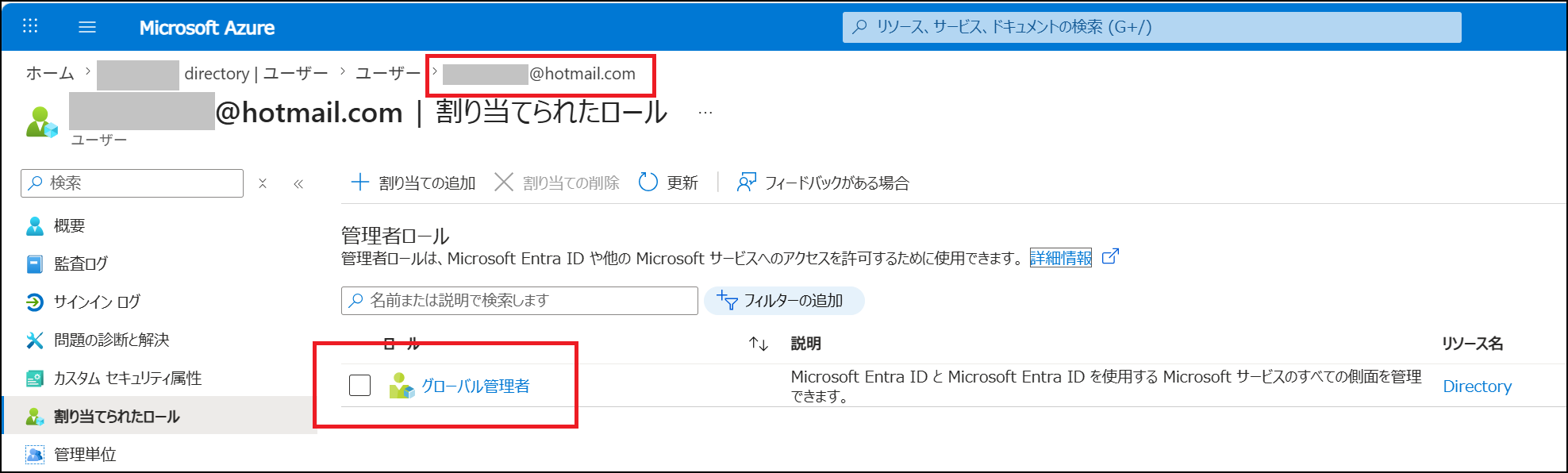Viewport: 1568px width, 473px height.
Task: Click the 問題の診断と解決 wrench icon
Action: (x=35, y=340)
